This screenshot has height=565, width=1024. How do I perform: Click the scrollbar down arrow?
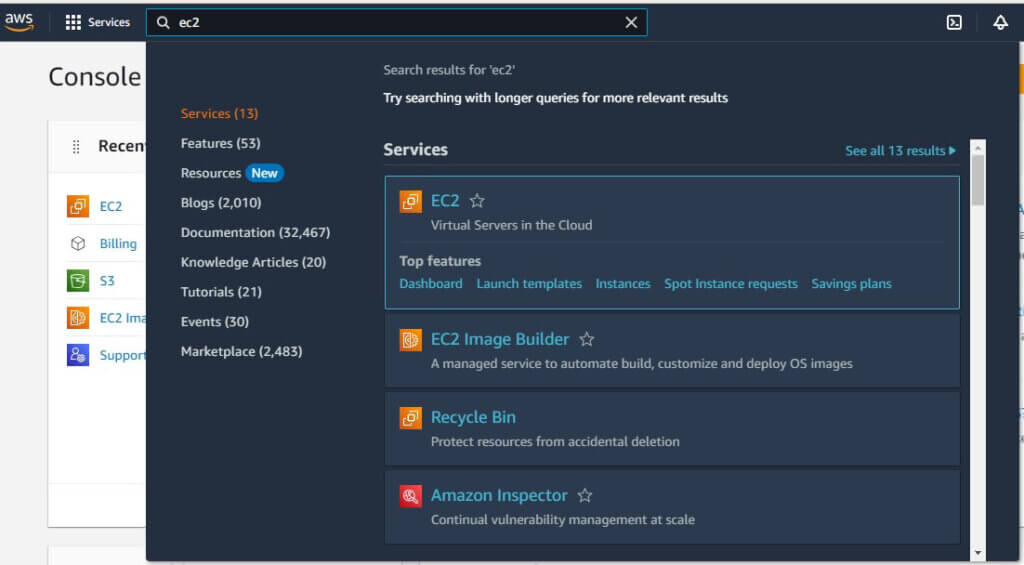(x=978, y=553)
